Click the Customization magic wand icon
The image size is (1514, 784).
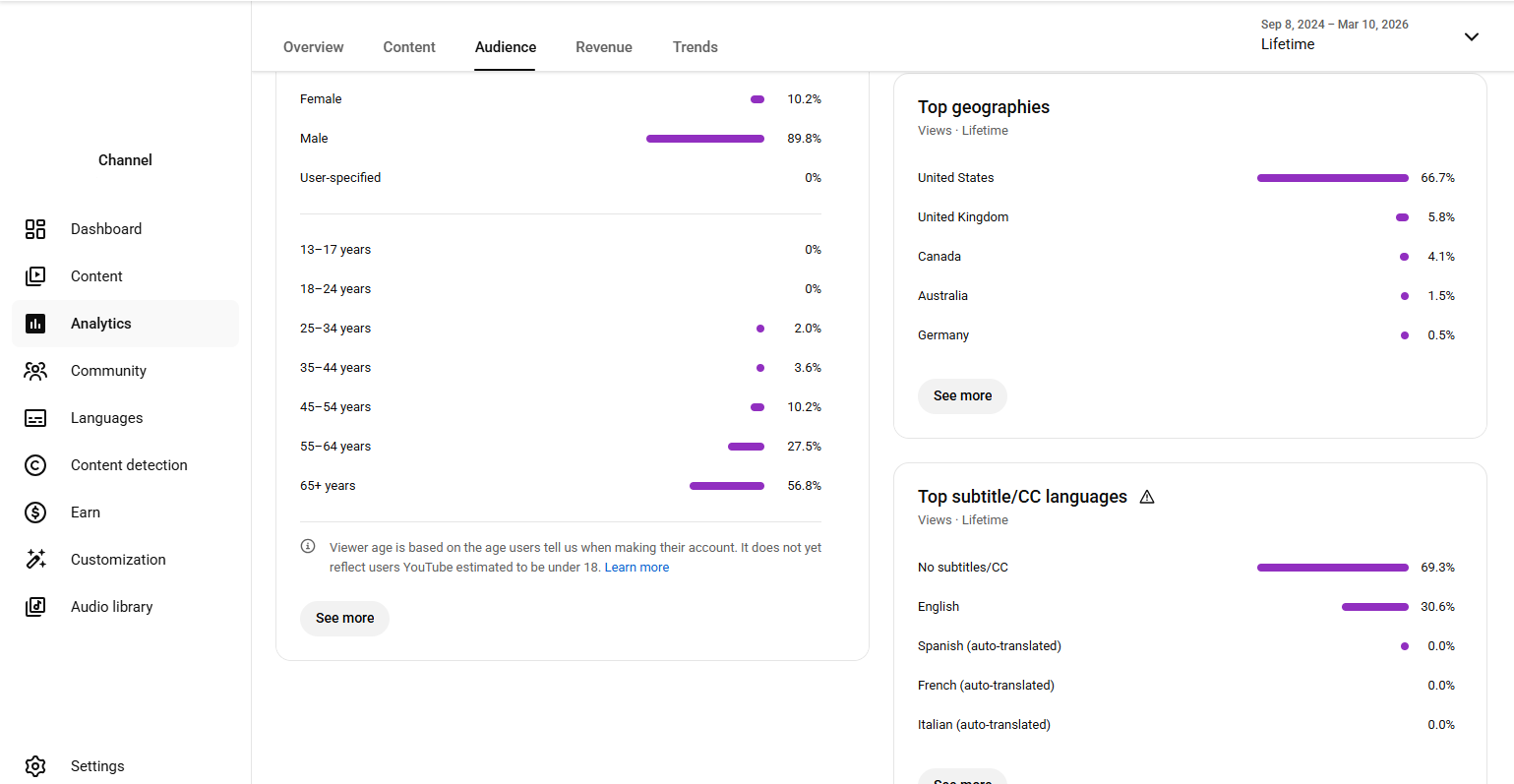point(35,560)
